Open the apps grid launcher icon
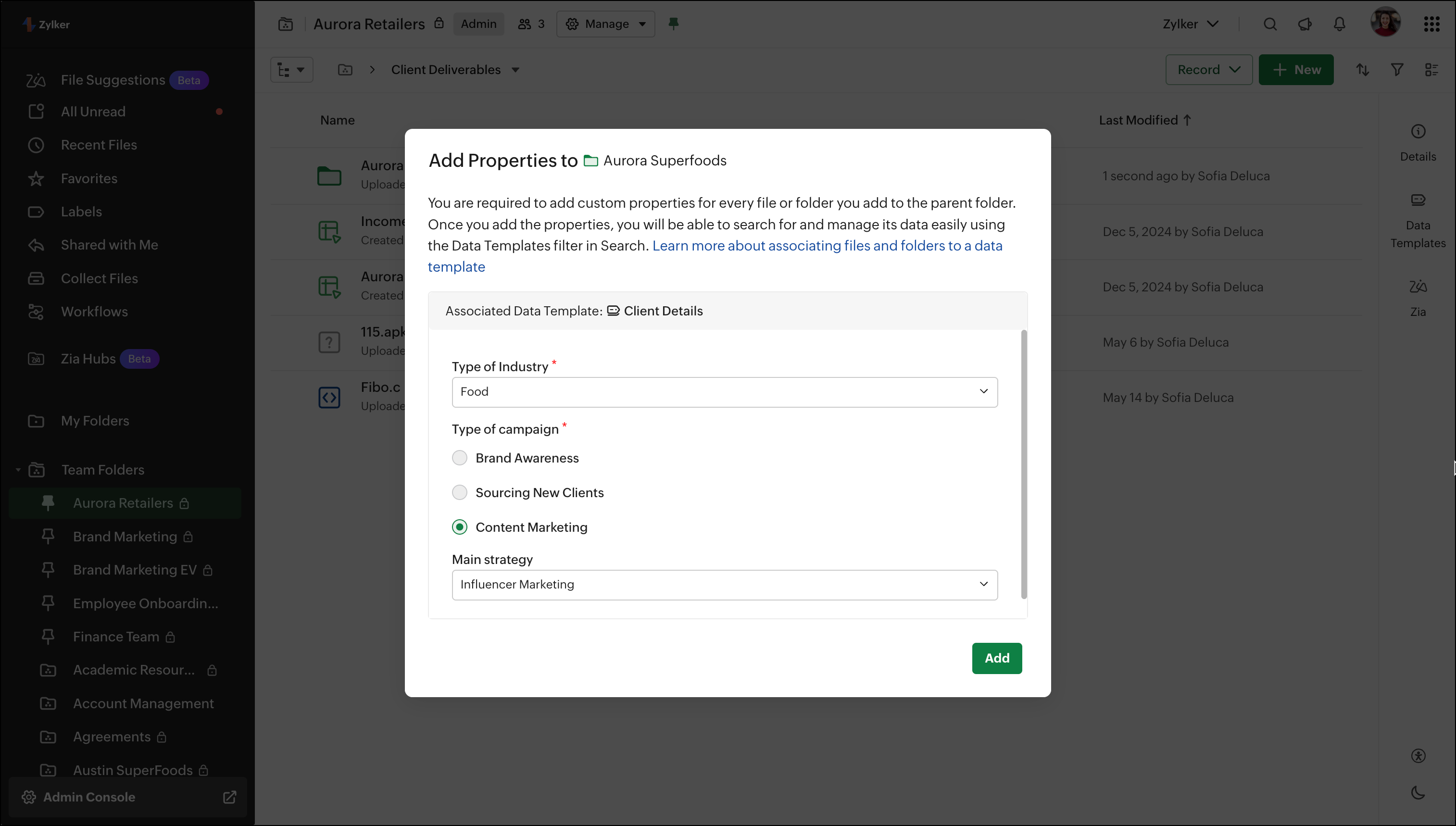The image size is (1456, 826). pyautogui.click(x=1431, y=24)
